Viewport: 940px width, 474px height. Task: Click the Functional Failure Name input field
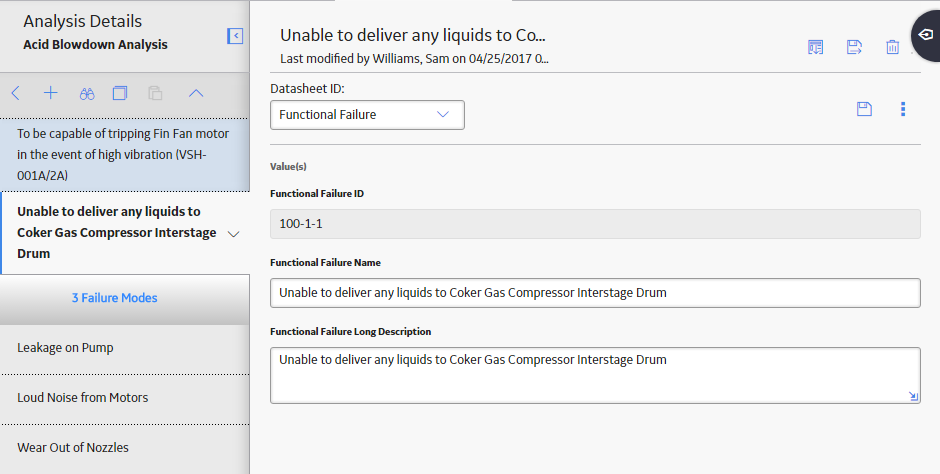click(595, 293)
